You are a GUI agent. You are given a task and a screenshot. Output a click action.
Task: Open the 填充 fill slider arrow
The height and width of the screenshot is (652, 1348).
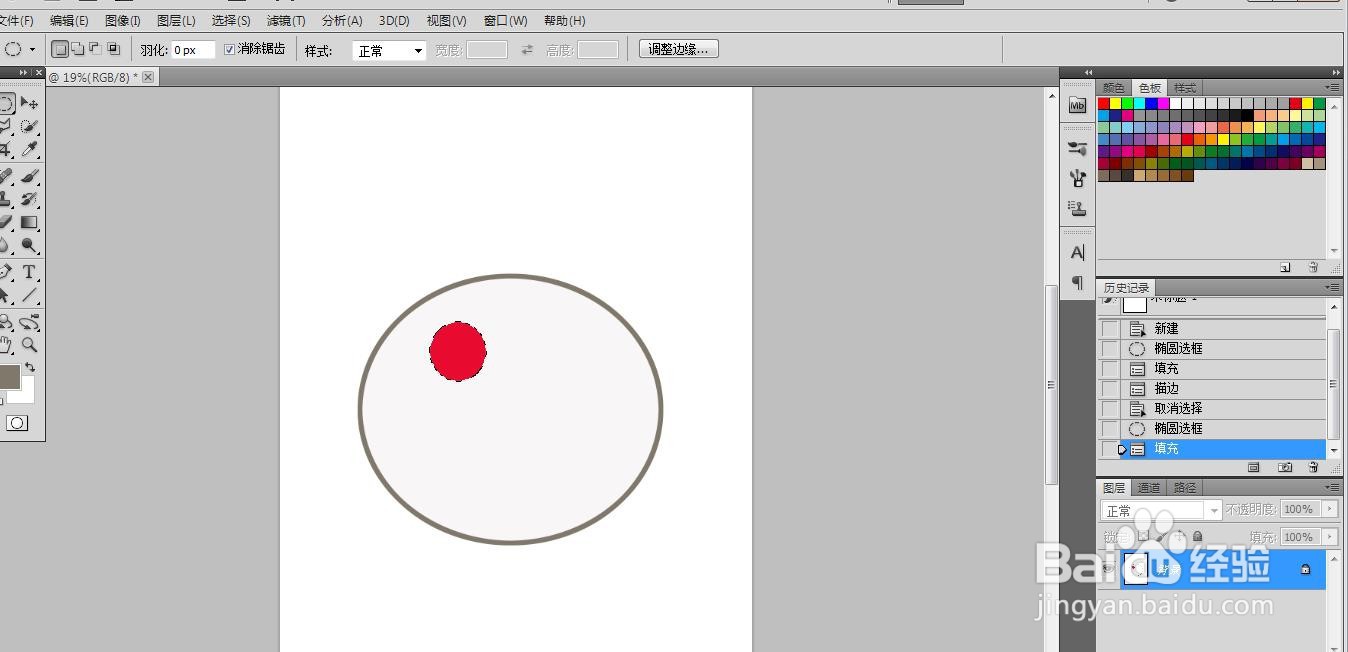pos(1329,537)
